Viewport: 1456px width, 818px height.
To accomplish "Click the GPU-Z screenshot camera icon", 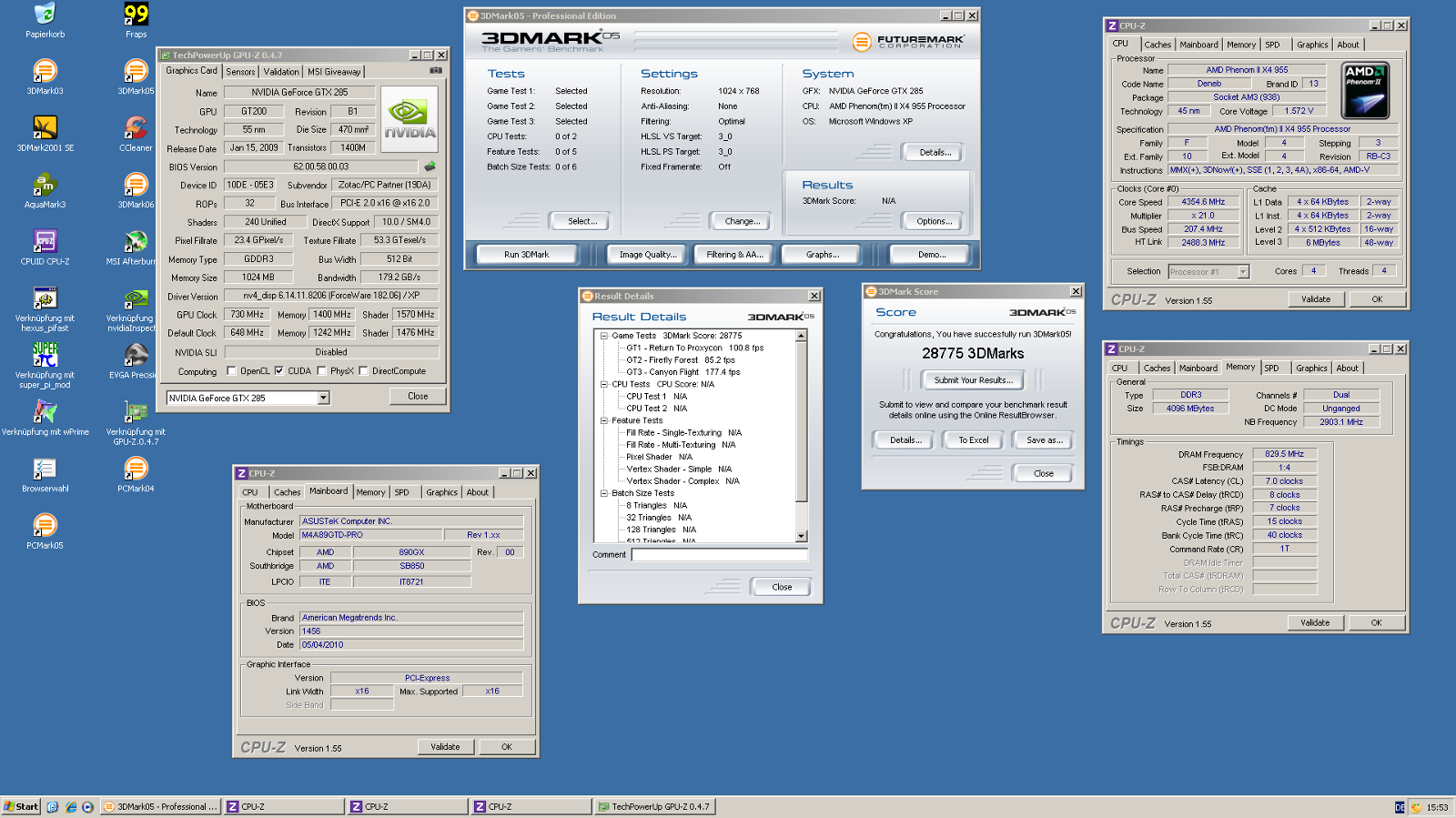I will click(x=436, y=70).
